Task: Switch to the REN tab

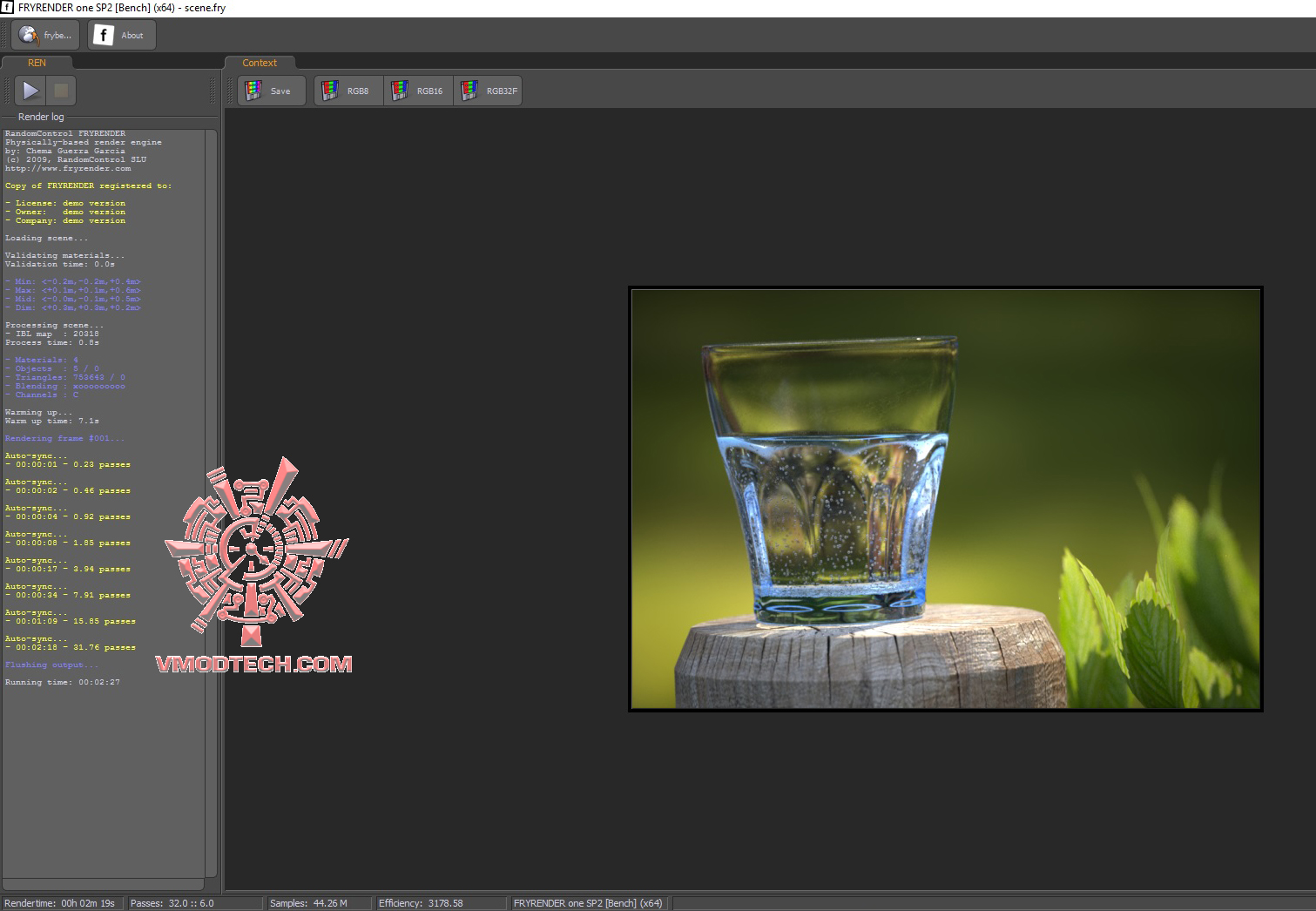Action: [37, 63]
